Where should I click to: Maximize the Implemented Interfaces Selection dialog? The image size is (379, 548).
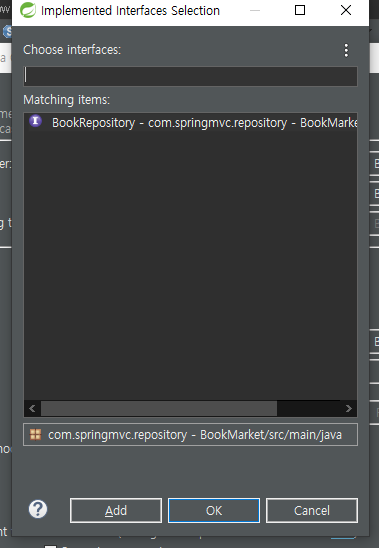300,10
